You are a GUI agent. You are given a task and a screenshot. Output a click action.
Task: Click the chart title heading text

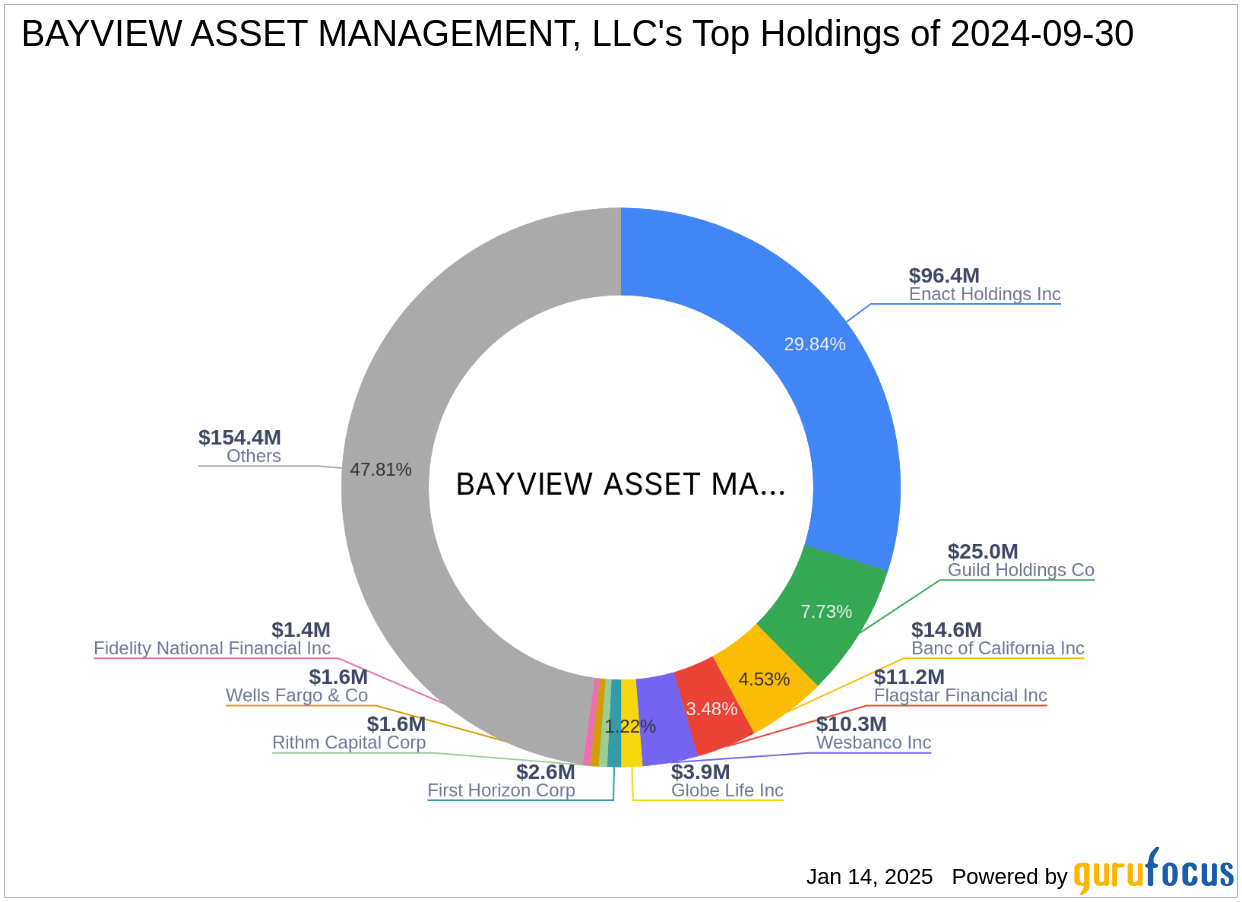pos(577,33)
